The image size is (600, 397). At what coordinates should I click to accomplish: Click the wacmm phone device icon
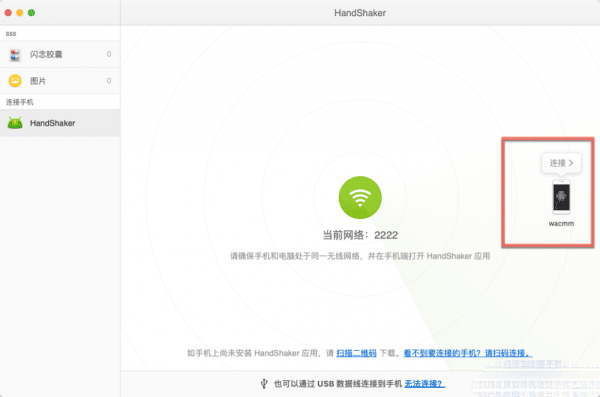(x=561, y=197)
